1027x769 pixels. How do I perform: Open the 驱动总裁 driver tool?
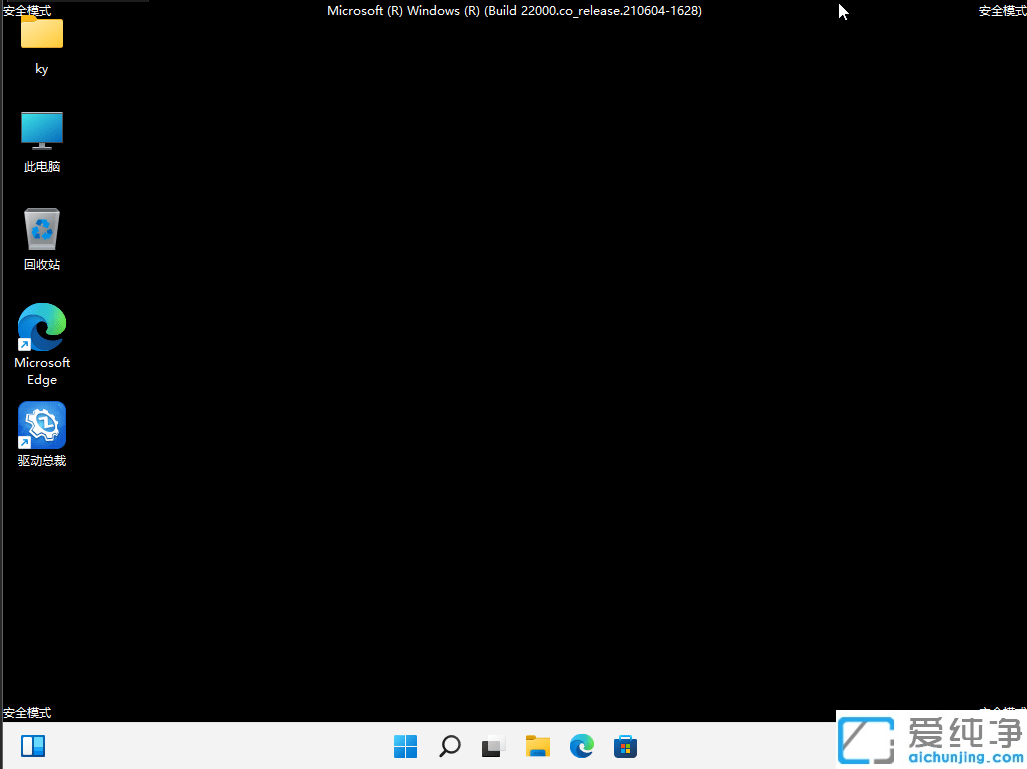point(41,424)
